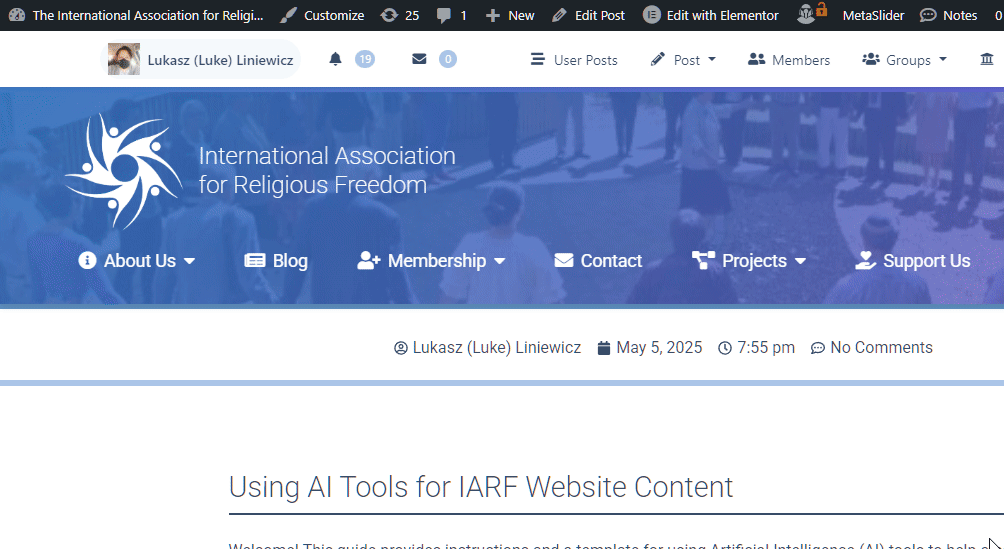
Task: Expand the About Us dropdown menu
Action: point(137,261)
